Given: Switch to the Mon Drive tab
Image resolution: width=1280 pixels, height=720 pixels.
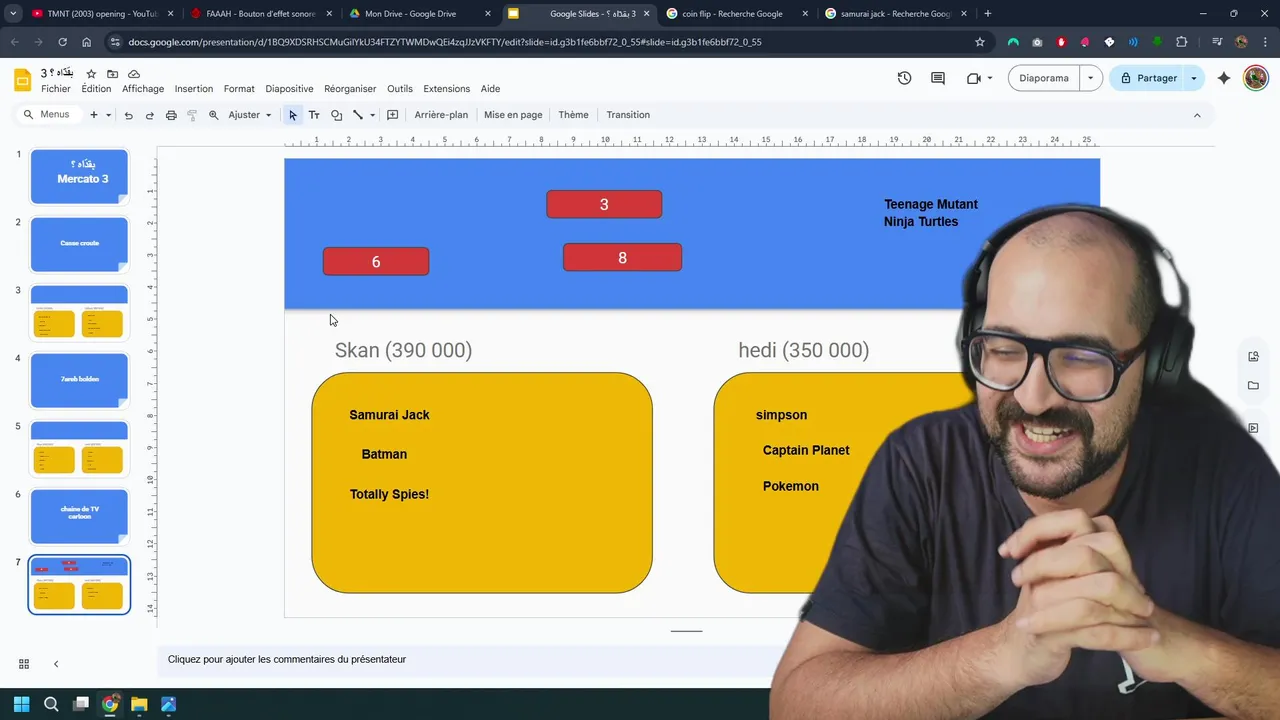Looking at the screenshot, I should click(420, 14).
